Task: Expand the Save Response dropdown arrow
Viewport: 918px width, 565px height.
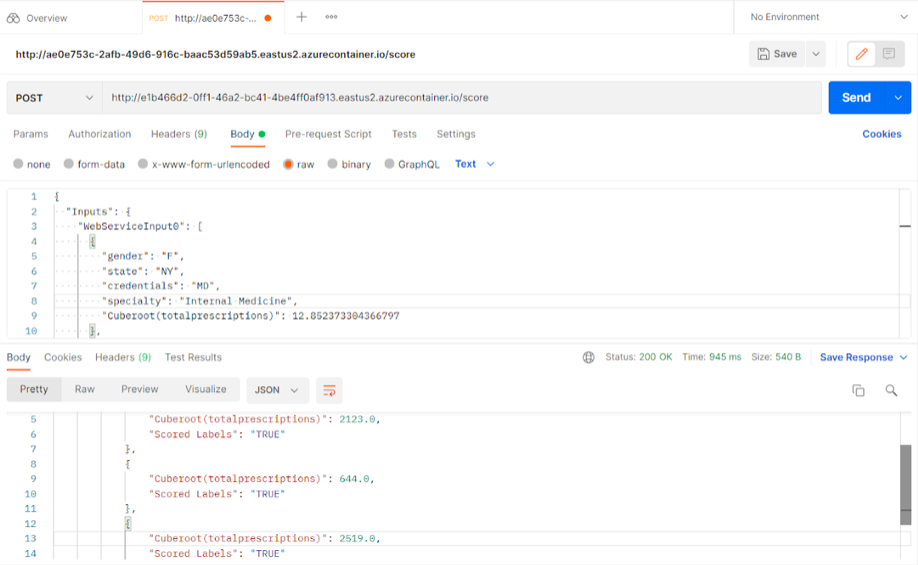Action: tap(903, 357)
